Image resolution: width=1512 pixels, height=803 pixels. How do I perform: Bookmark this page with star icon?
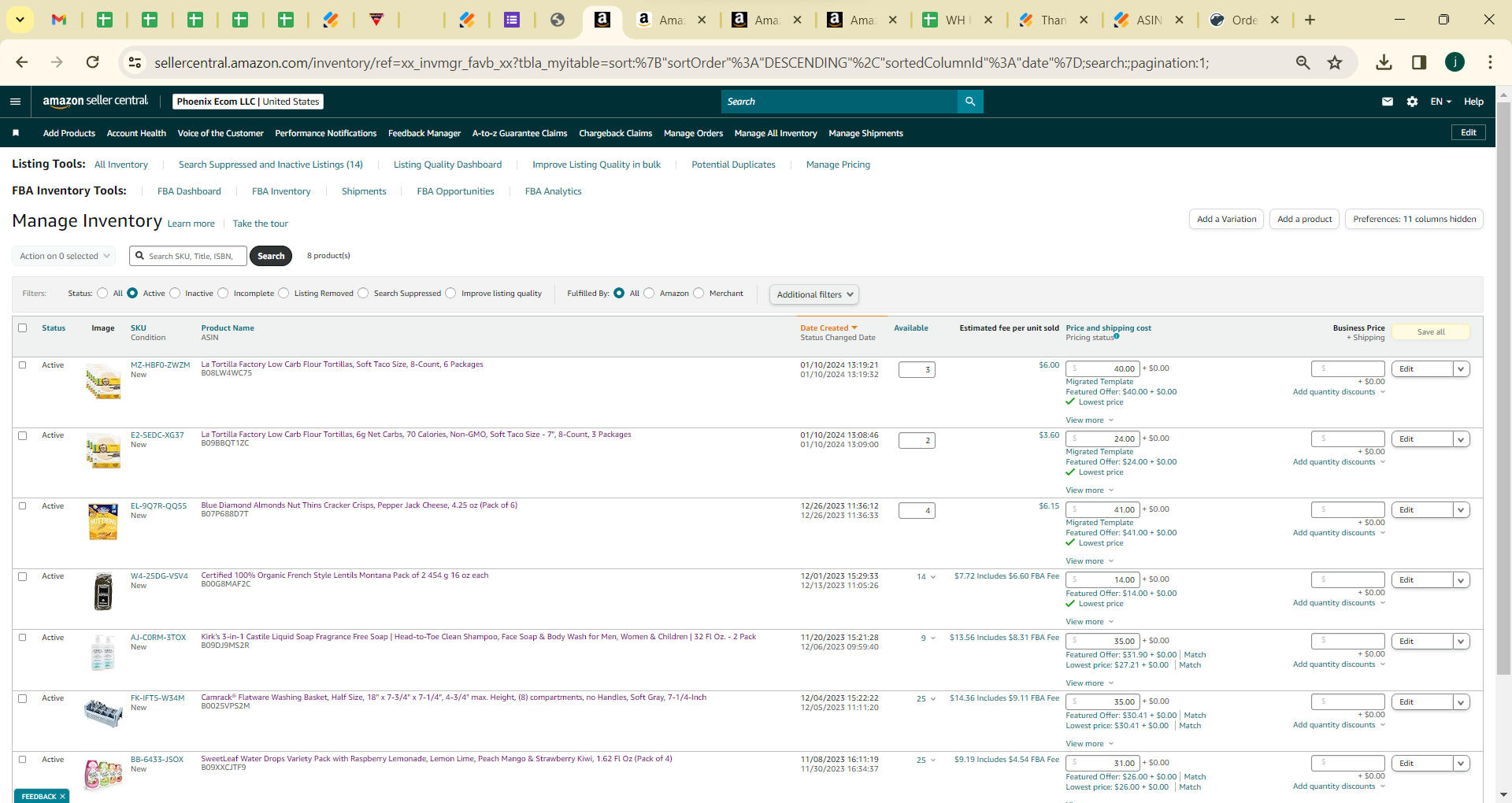(x=1335, y=62)
